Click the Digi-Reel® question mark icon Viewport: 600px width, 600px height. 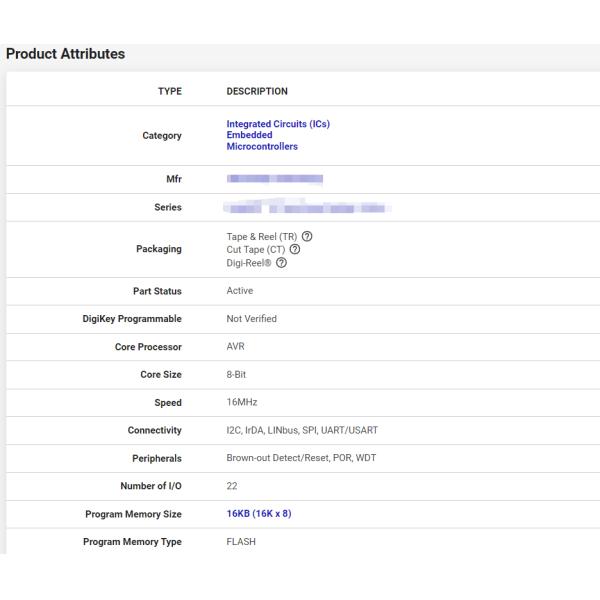click(282, 263)
